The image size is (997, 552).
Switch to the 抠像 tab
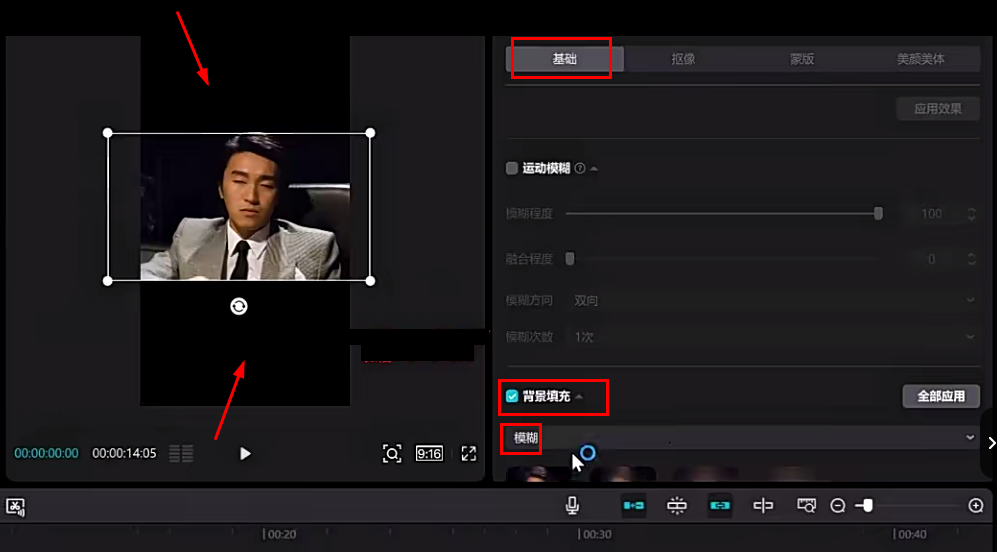click(683, 59)
